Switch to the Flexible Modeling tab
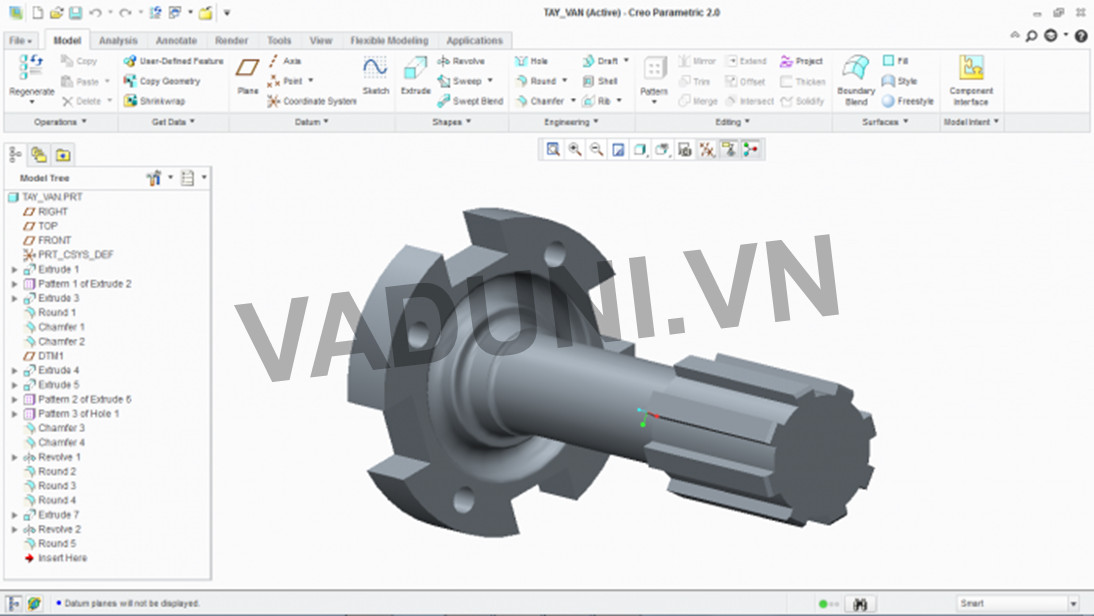Viewport: 1094px width, 616px height. point(389,40)
